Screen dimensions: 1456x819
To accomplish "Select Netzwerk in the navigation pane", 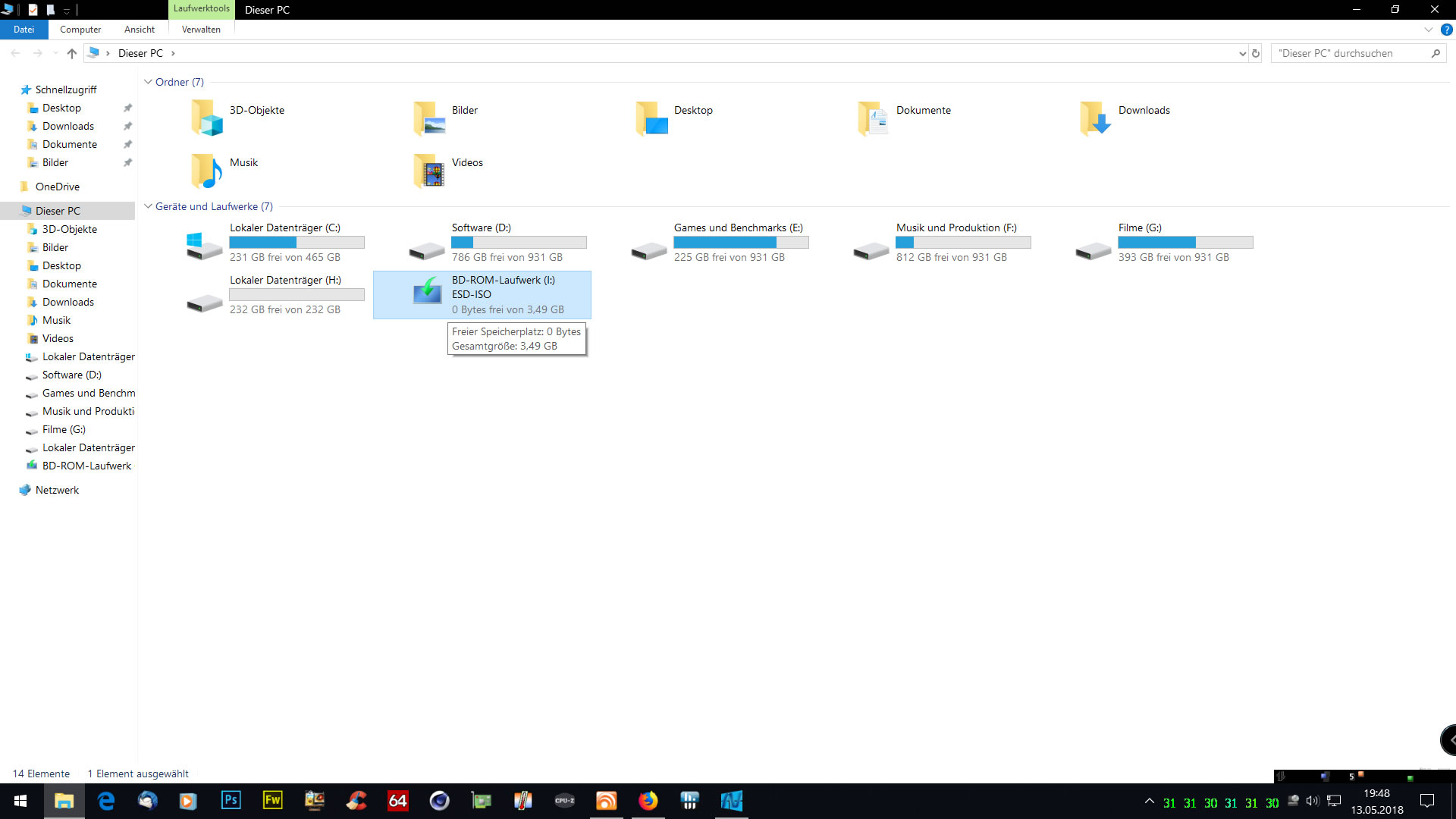I will point(57,490).
